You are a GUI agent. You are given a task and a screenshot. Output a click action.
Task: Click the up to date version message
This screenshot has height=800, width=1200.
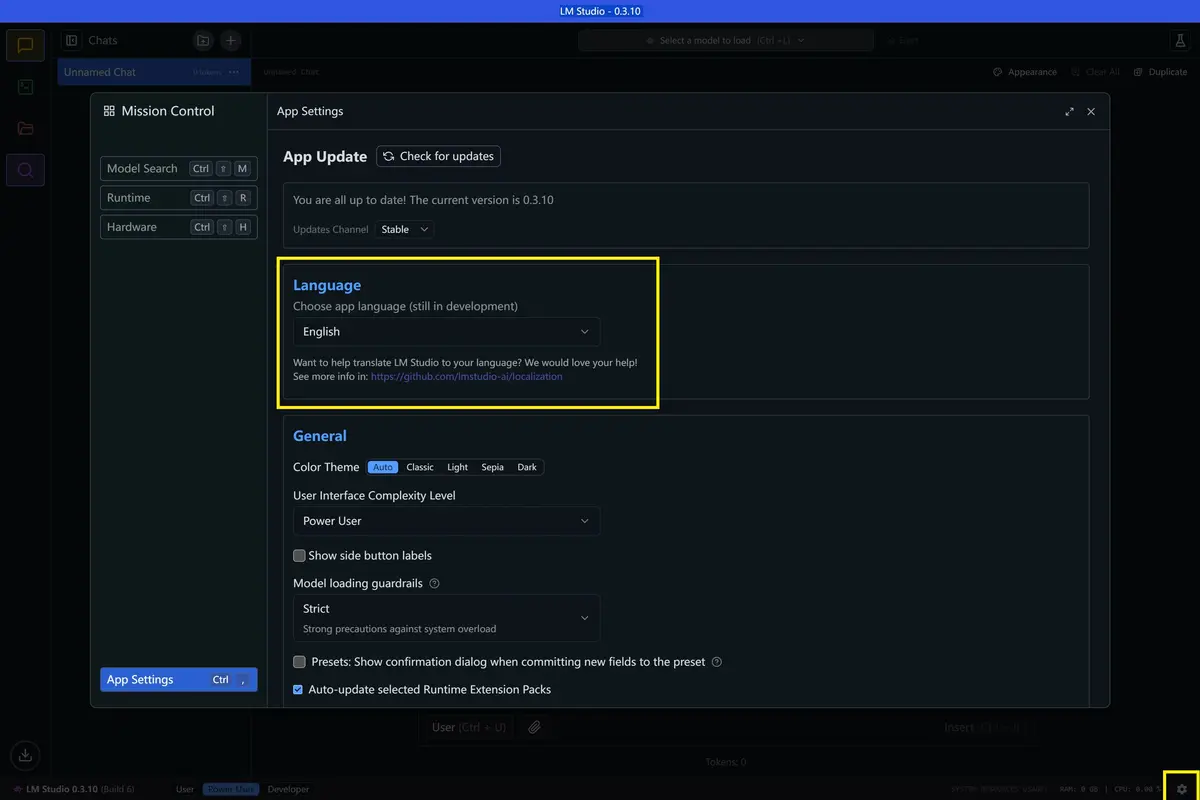(x=423, y=200)
